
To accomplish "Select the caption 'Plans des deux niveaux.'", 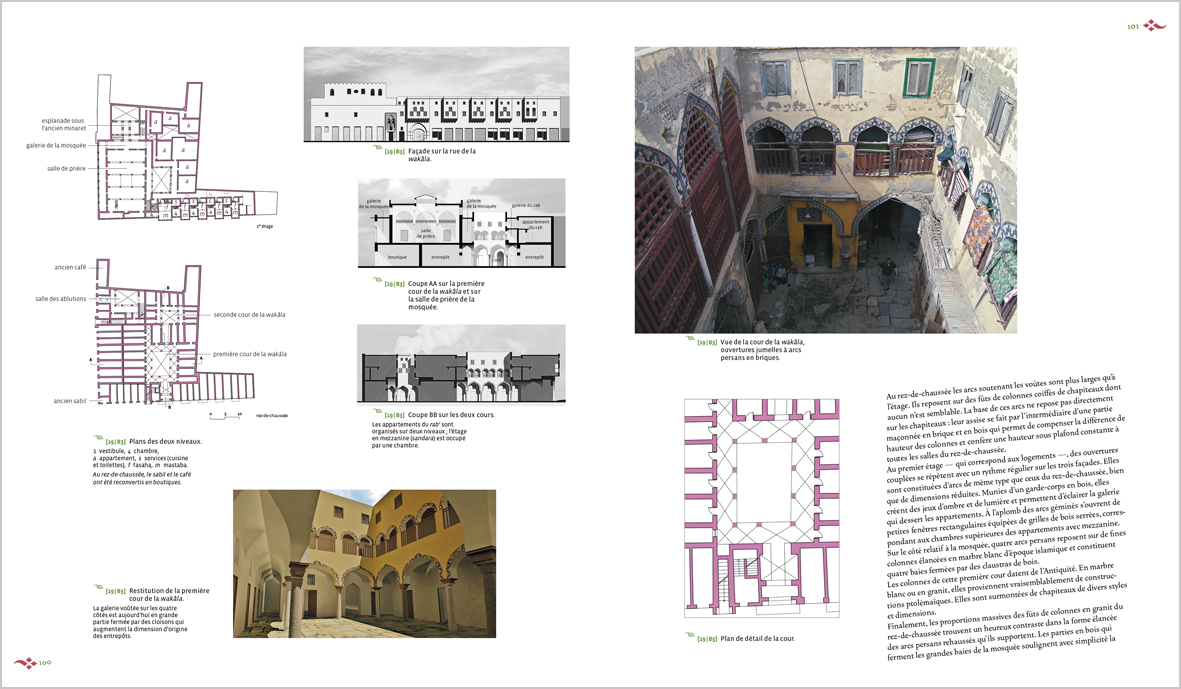I will coord(165,442).
